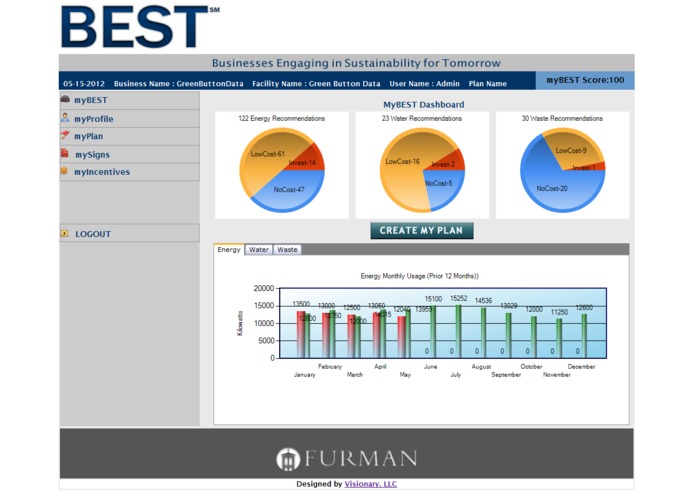Click the August bar labeled 14536

tap(484, 333)
